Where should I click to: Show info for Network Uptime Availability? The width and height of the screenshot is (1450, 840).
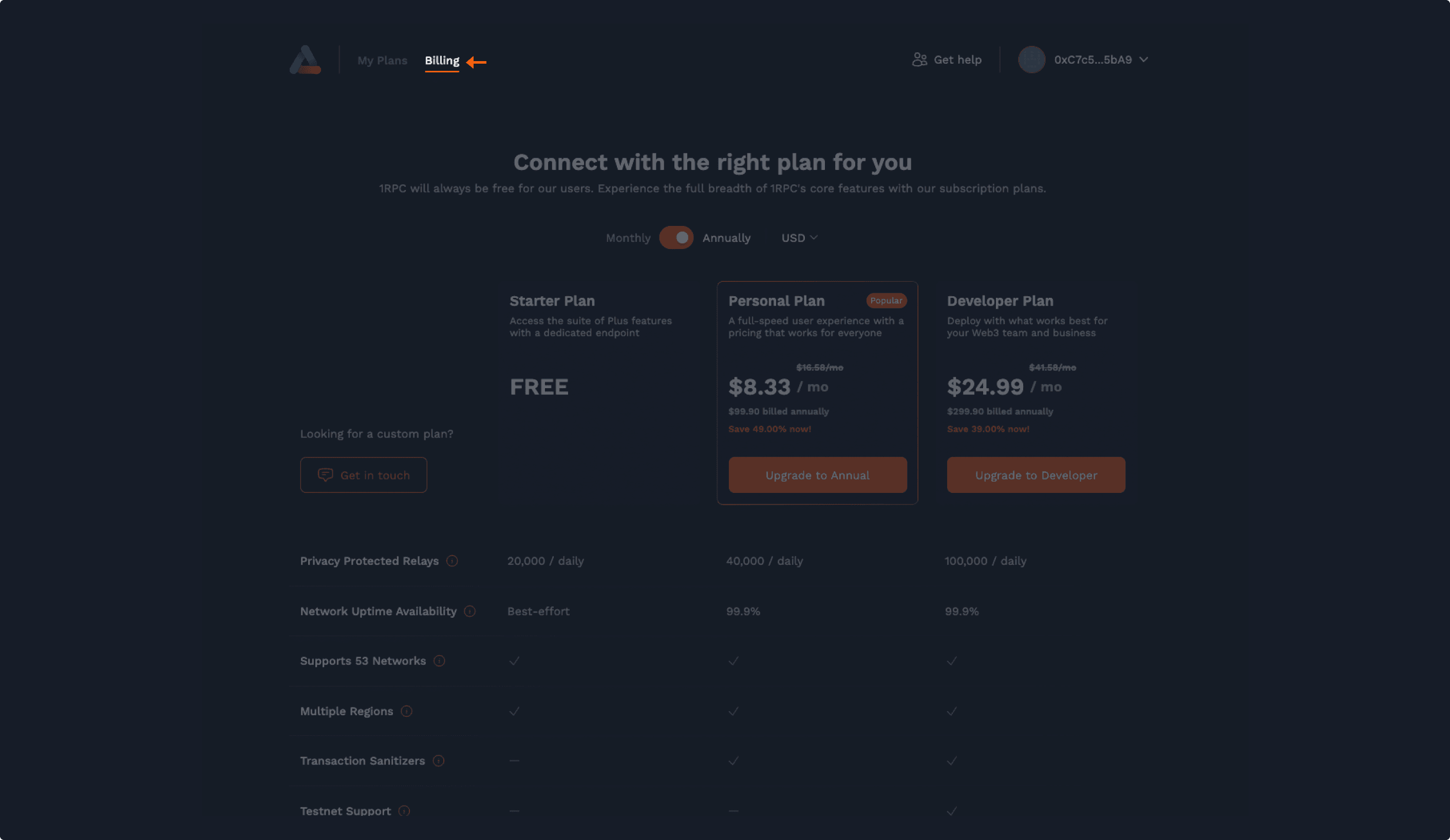[x=469, y=611]
